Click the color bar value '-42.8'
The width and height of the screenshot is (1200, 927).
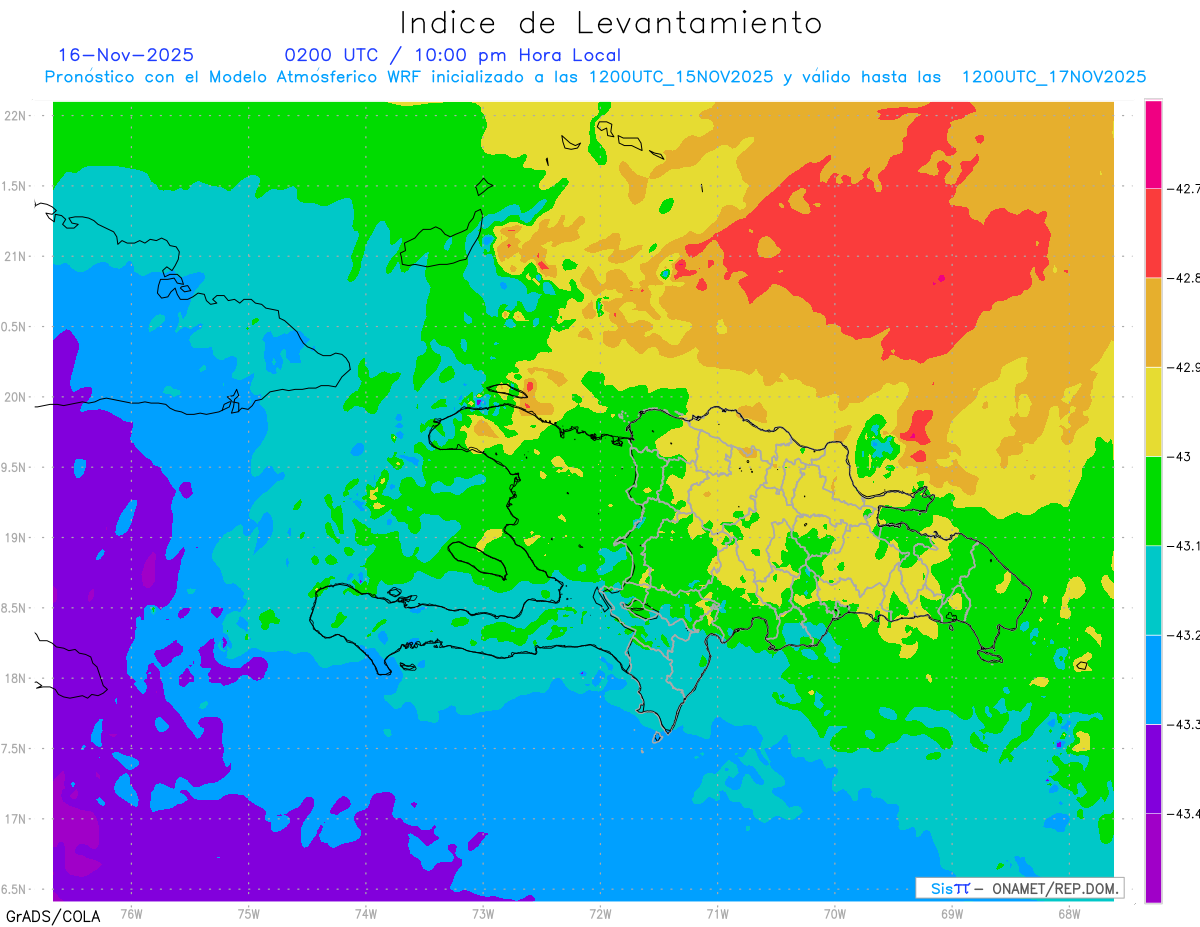(1183, 278)
